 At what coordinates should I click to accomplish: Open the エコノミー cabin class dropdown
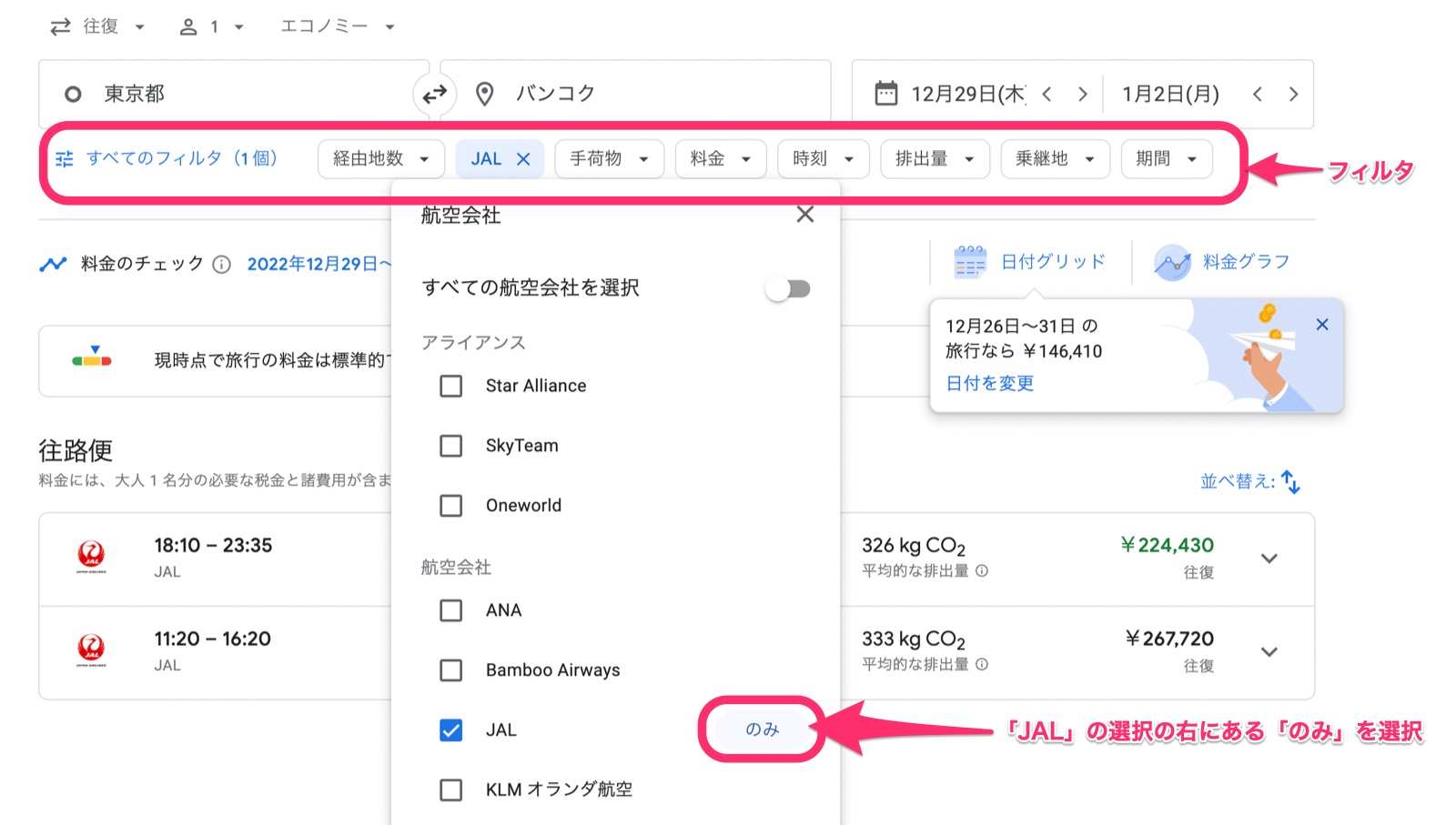point(338,26)
